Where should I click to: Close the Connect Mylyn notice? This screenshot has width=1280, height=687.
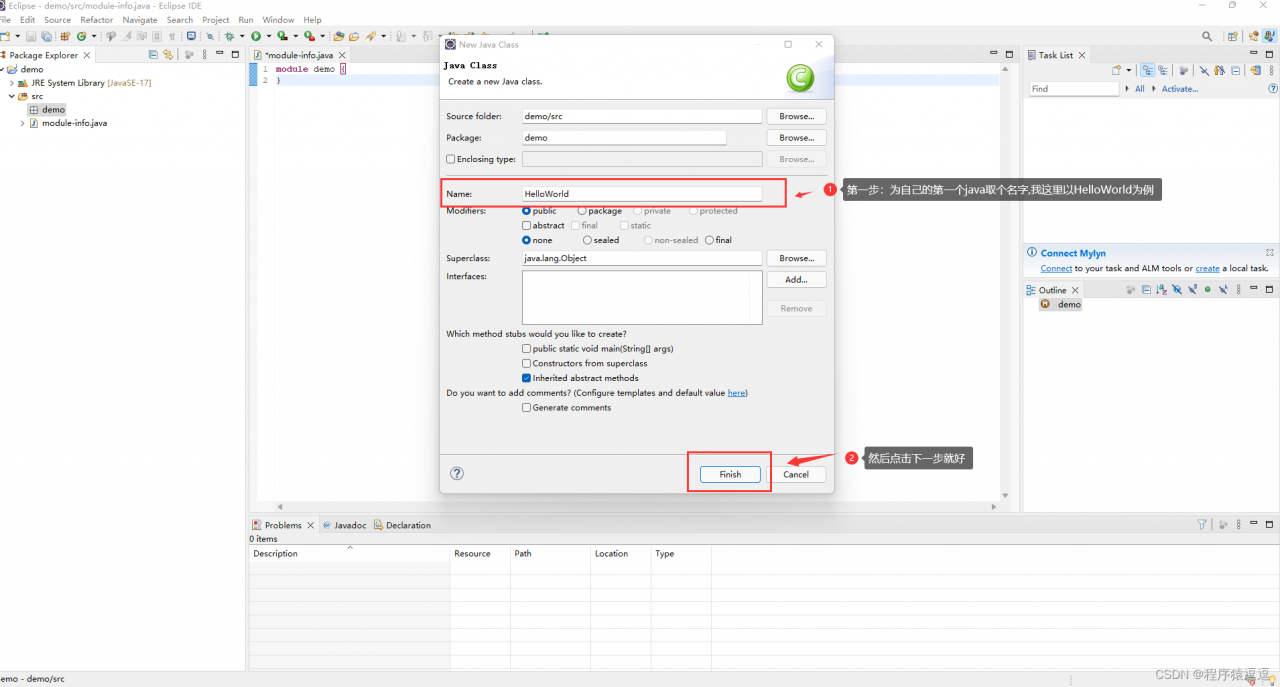click(1270, 253)
